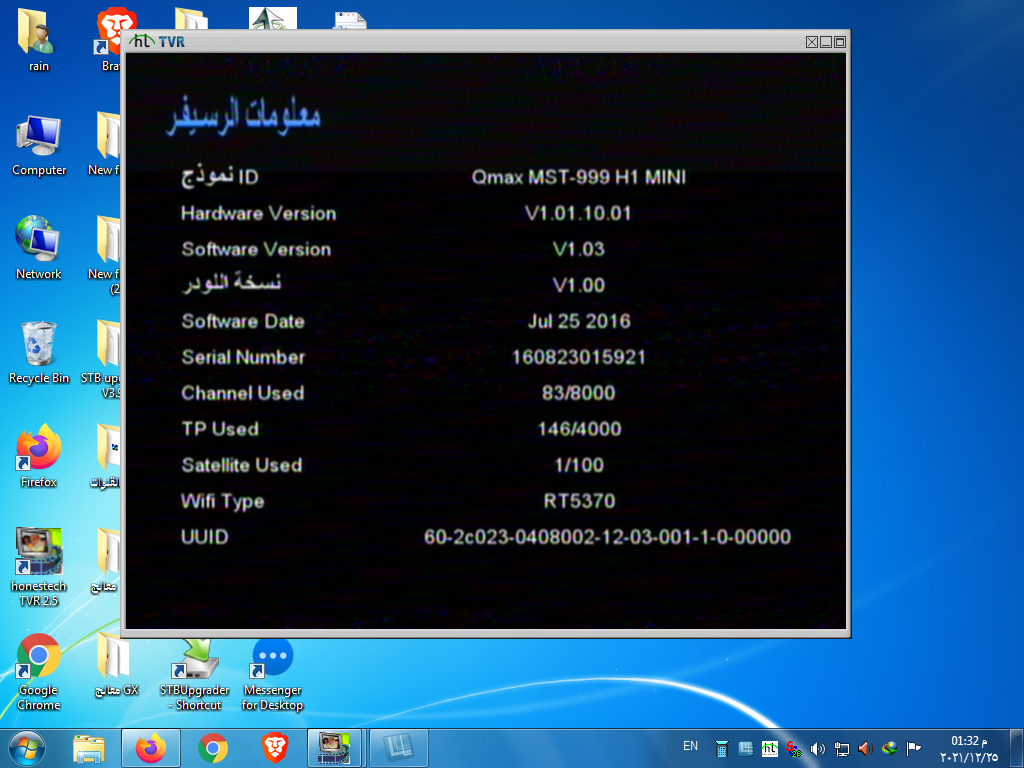Switch to Firefox in the taskbar
This screenshot has width=1024, height=768.
(x=151, y=748)
